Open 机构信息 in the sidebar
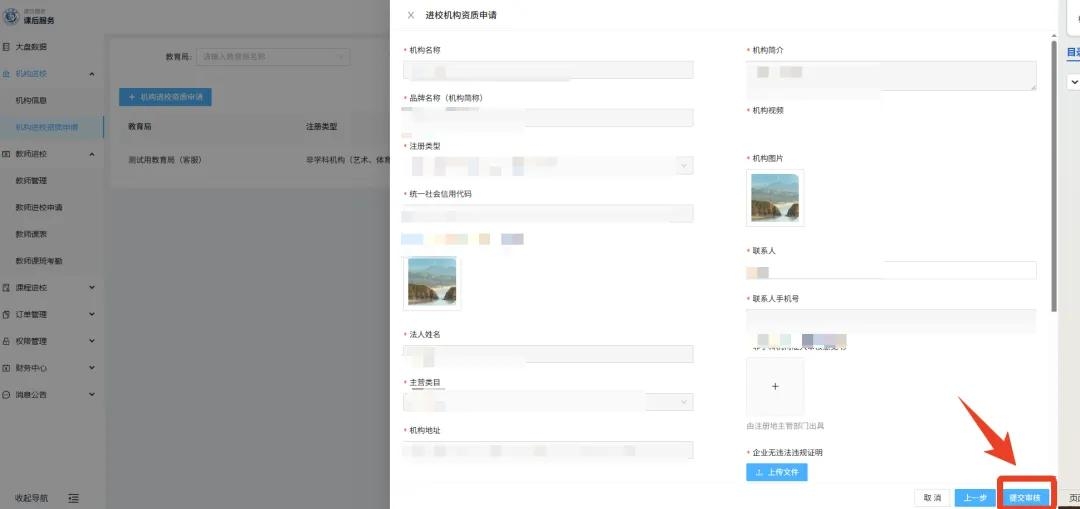The image size is (1080, 509). 31,101
